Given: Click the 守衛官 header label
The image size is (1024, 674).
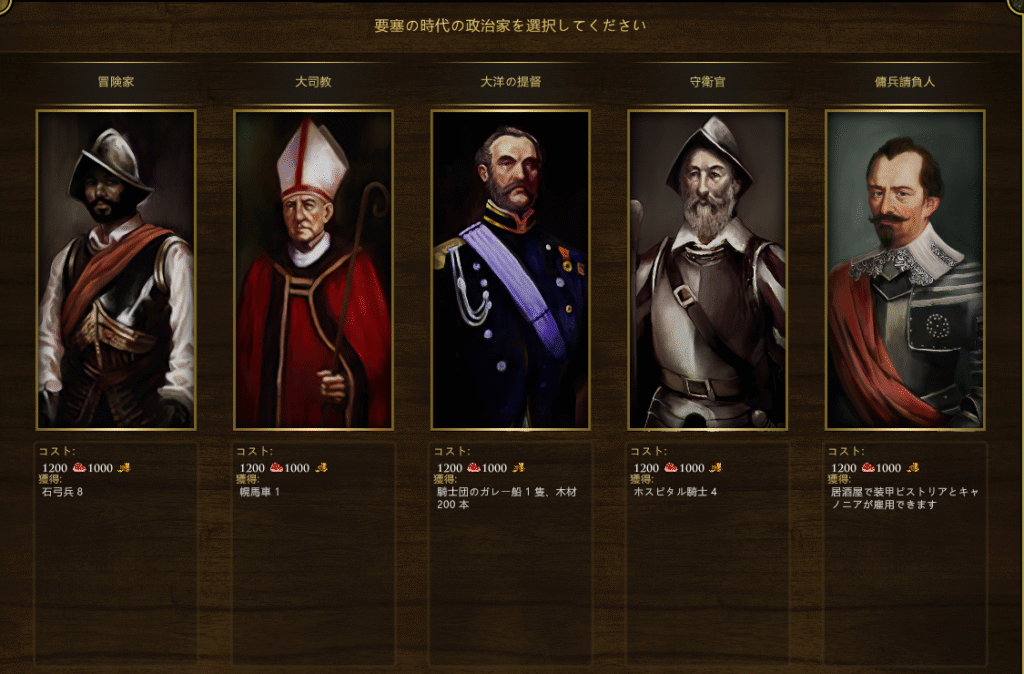Looking at the screenshot, I should coord(708,82).
